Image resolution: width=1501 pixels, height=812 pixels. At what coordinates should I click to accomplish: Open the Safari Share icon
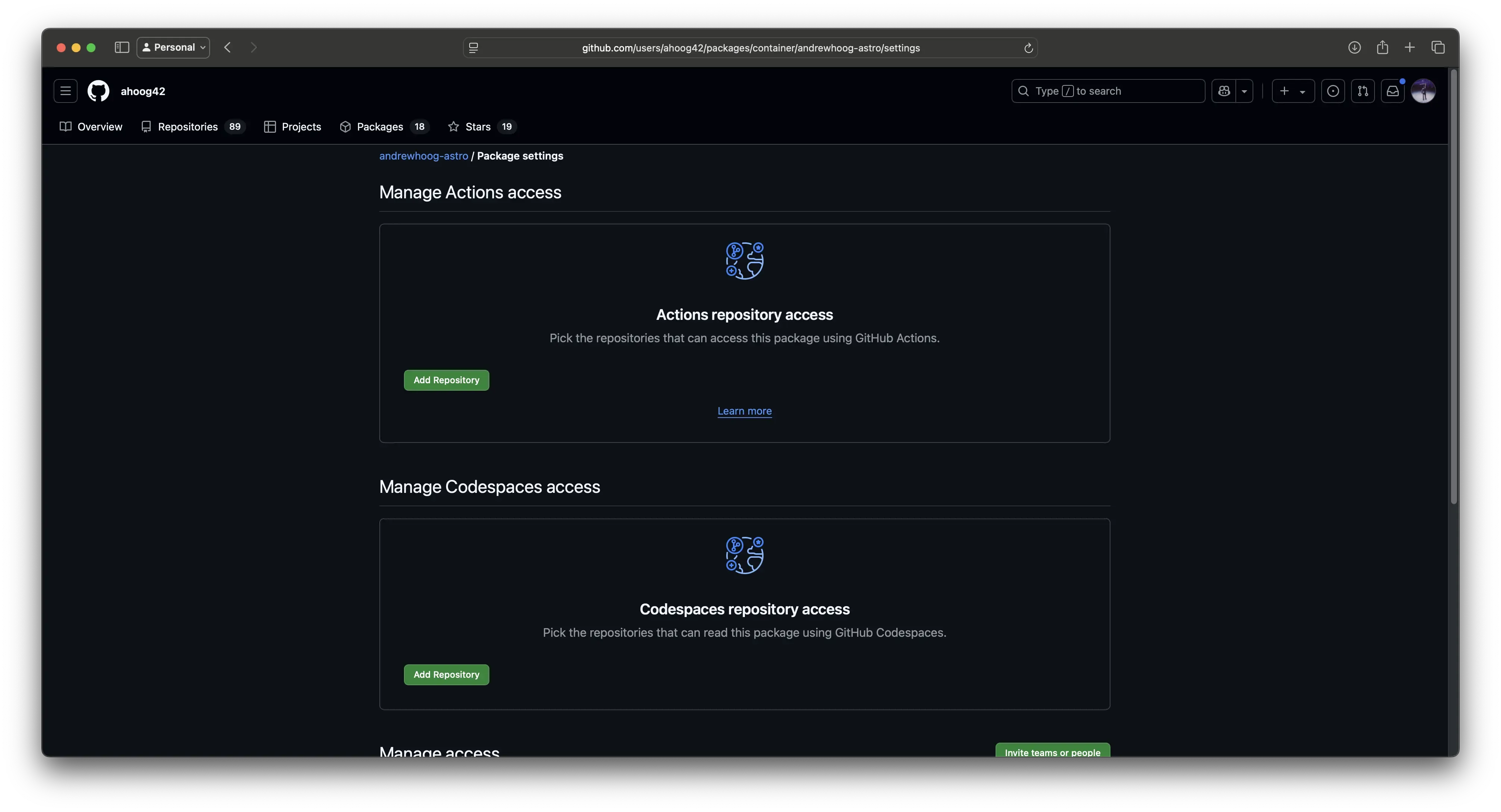click(x=1382, y=47)
